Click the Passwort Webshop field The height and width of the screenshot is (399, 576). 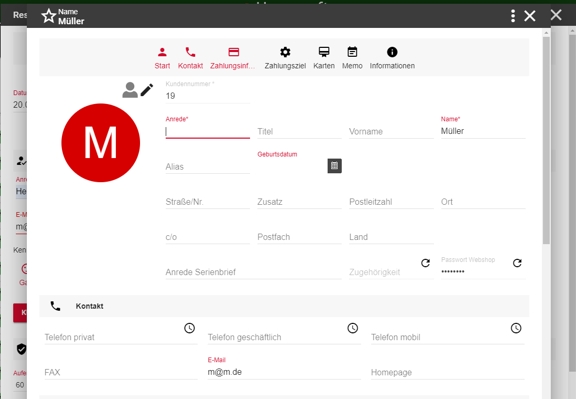click(476, 272)
